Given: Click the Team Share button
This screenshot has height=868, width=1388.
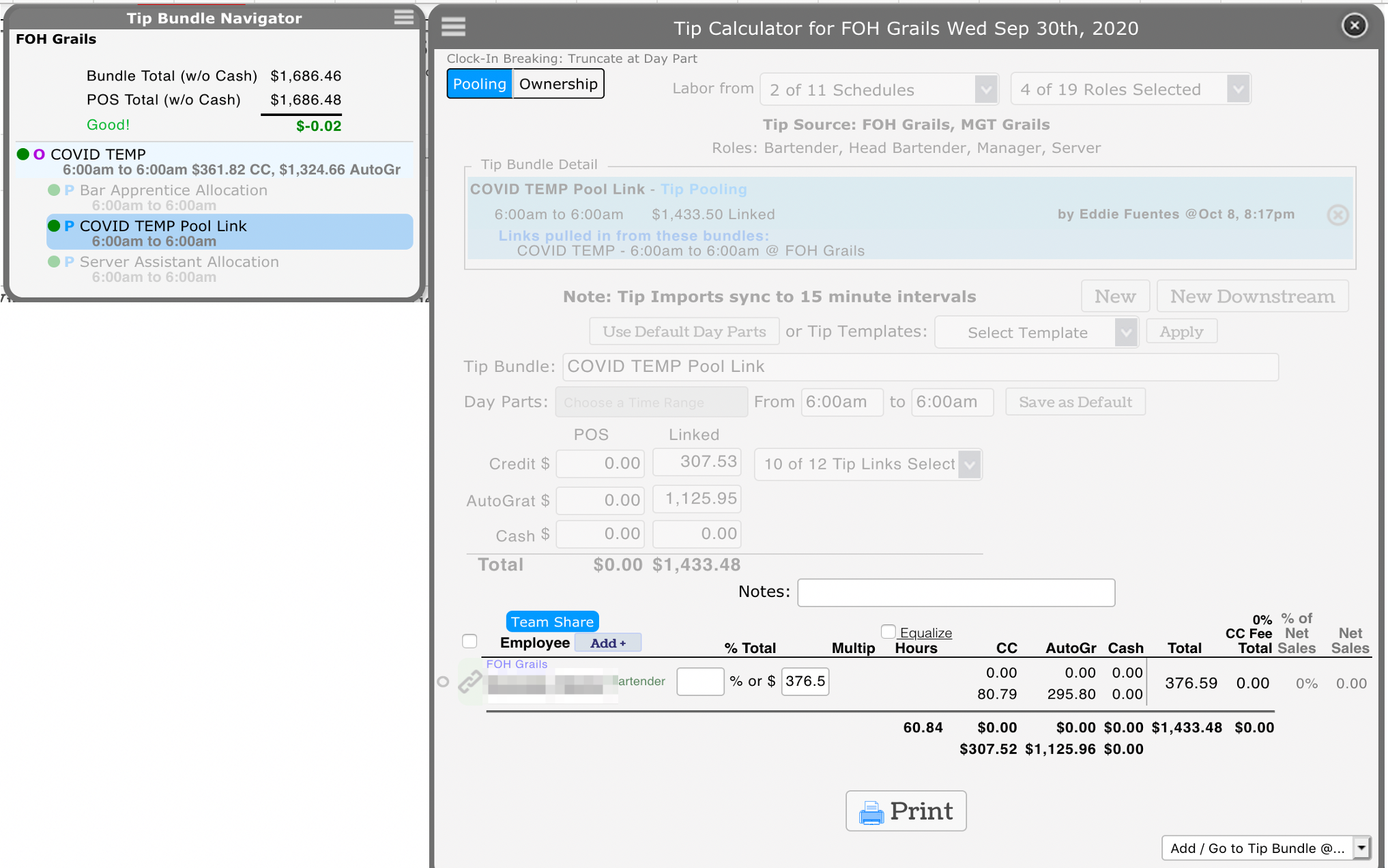Looking at the screenshot, I should [x=551, y=622].
